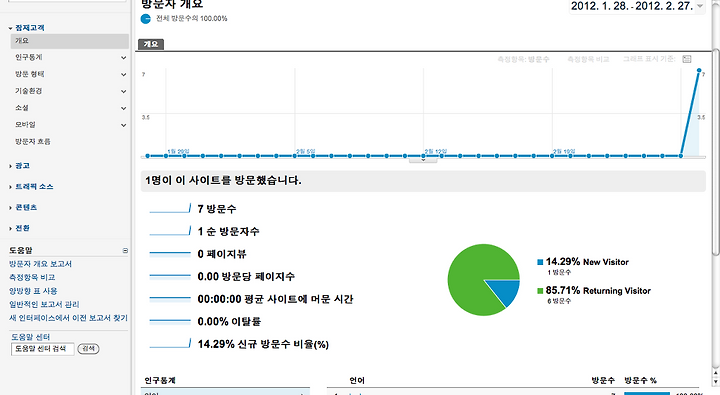Click the 2월 5일 chart date label

pos(305,151)
